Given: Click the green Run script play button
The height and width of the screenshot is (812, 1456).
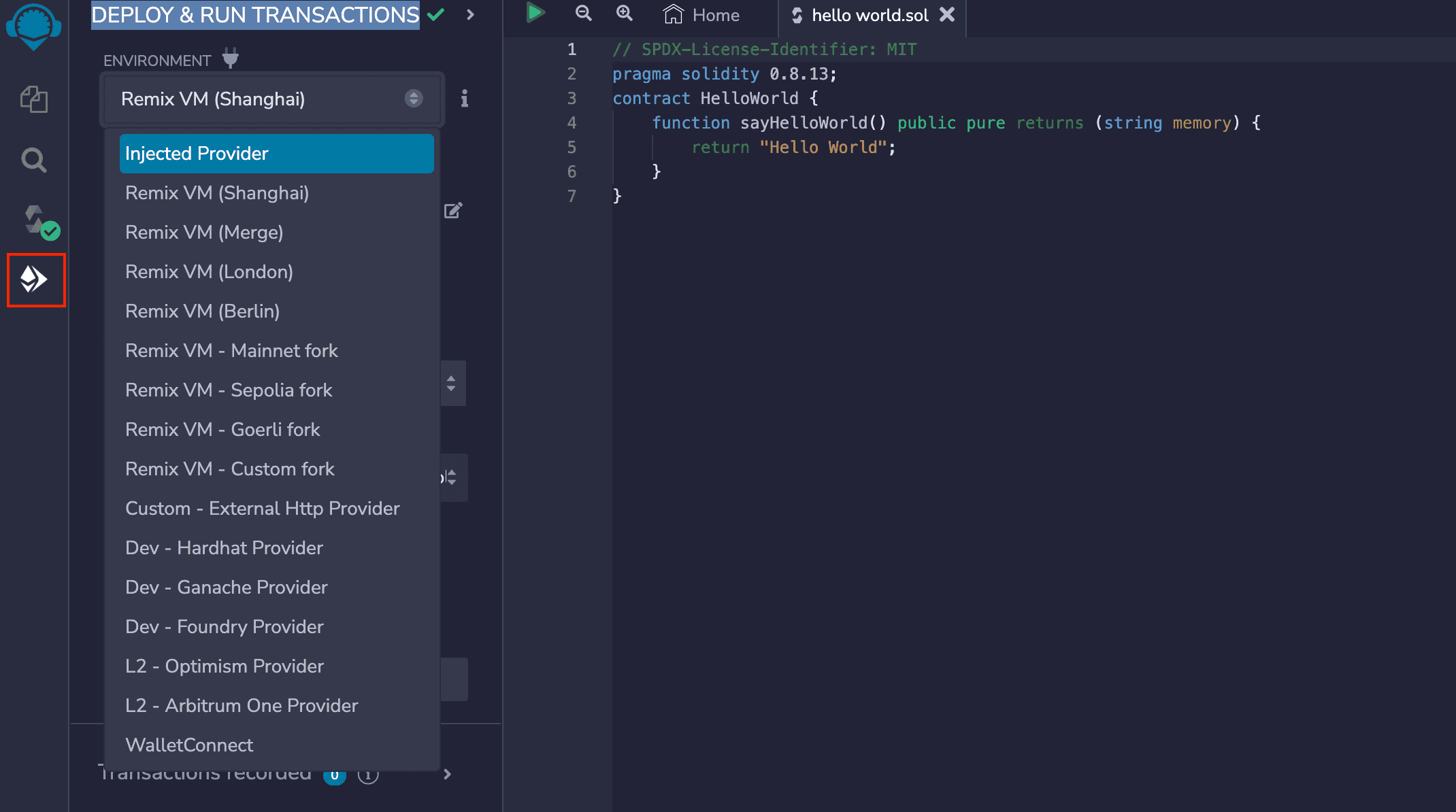Looking at the screenshot, I should pos(535,14).
